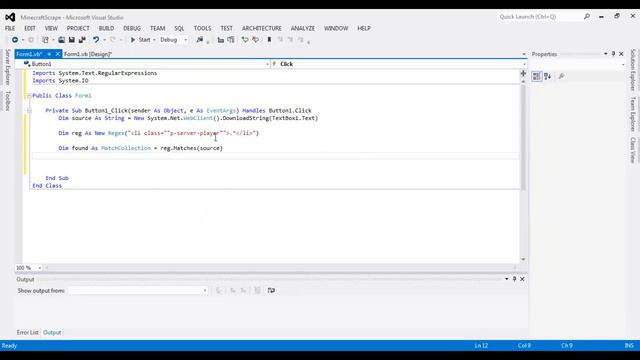640x360 pixels.
Task: Switch to the Form1.vb [Design] tab
Action: coord(88,54)
